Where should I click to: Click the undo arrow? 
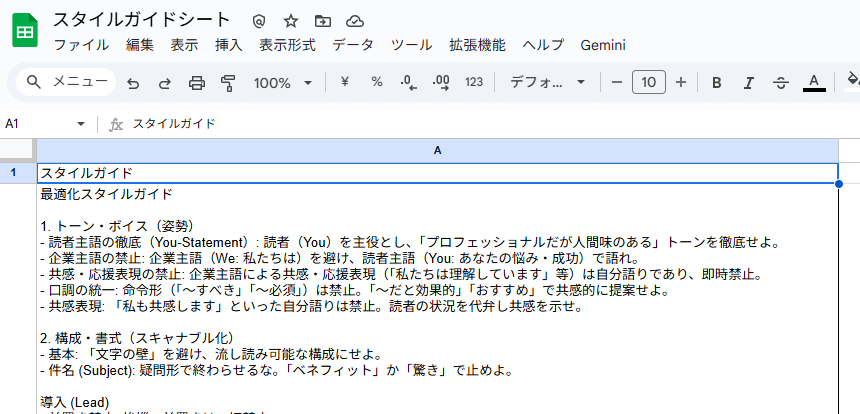click(x=133, y=83)
